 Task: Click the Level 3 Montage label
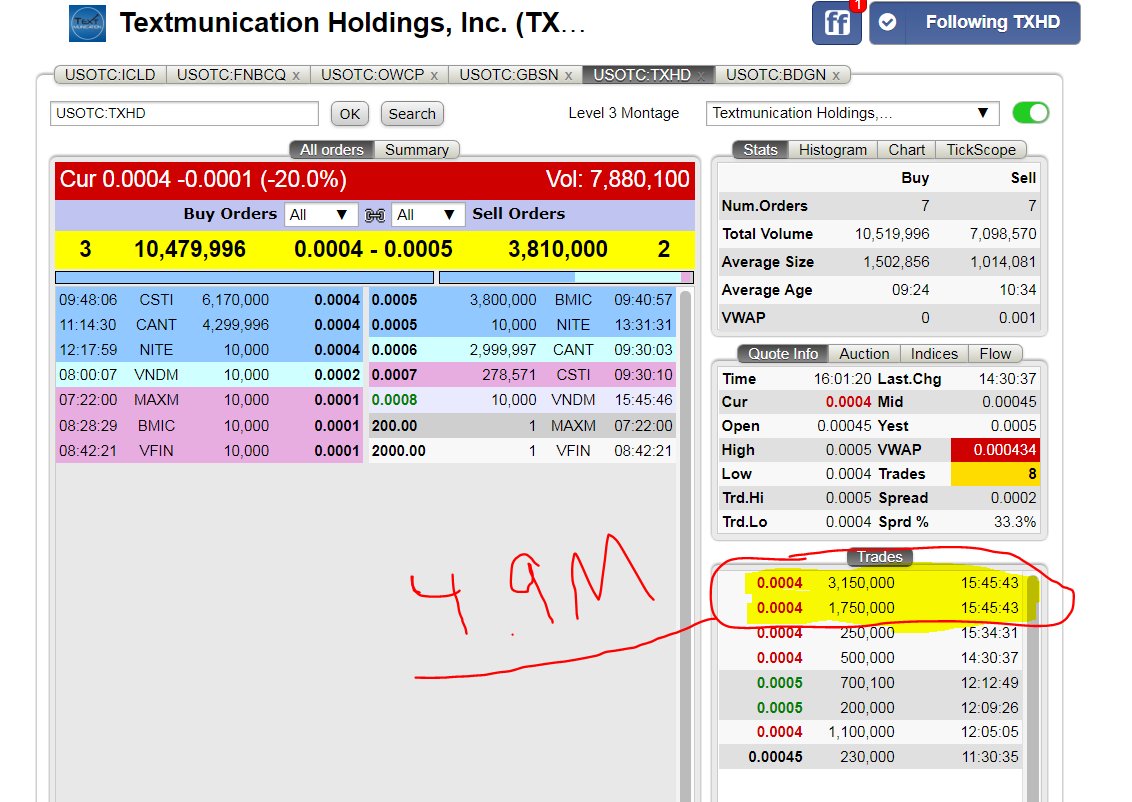(624, 113)
